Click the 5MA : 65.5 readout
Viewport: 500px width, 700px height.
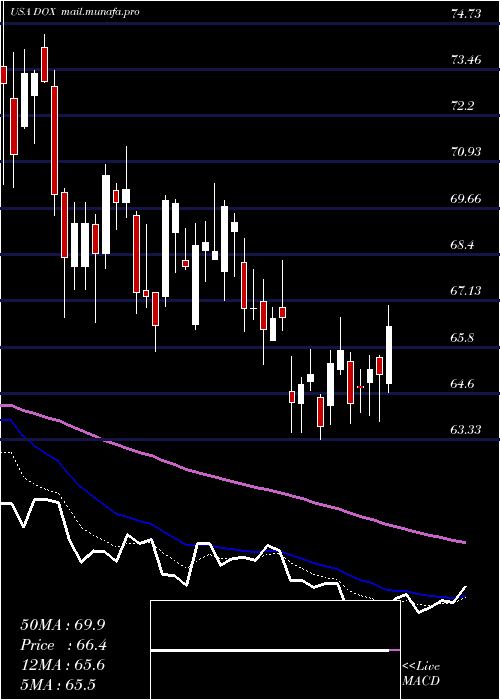[58, 684]
